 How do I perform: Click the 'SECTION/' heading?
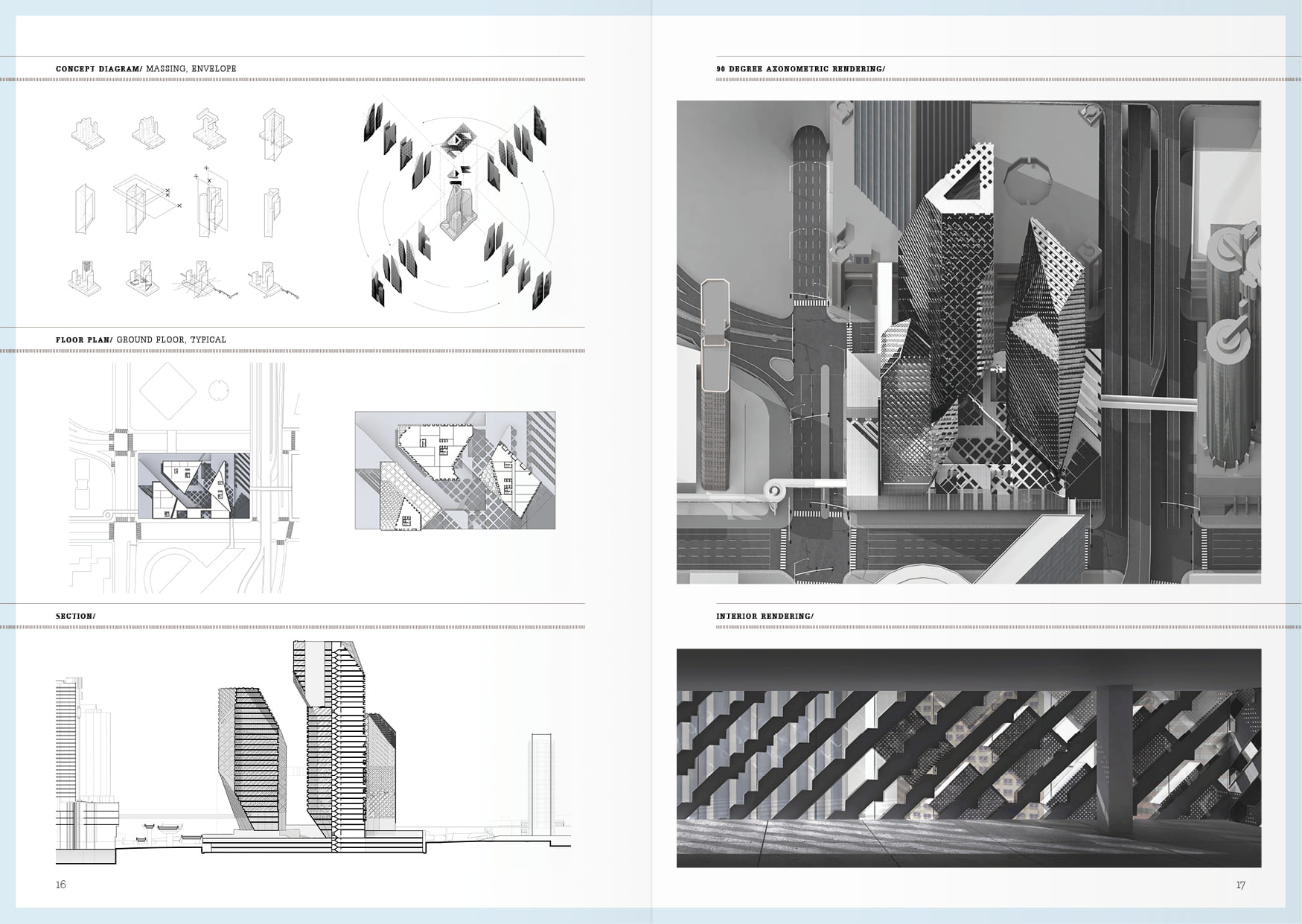click(76, 616)
